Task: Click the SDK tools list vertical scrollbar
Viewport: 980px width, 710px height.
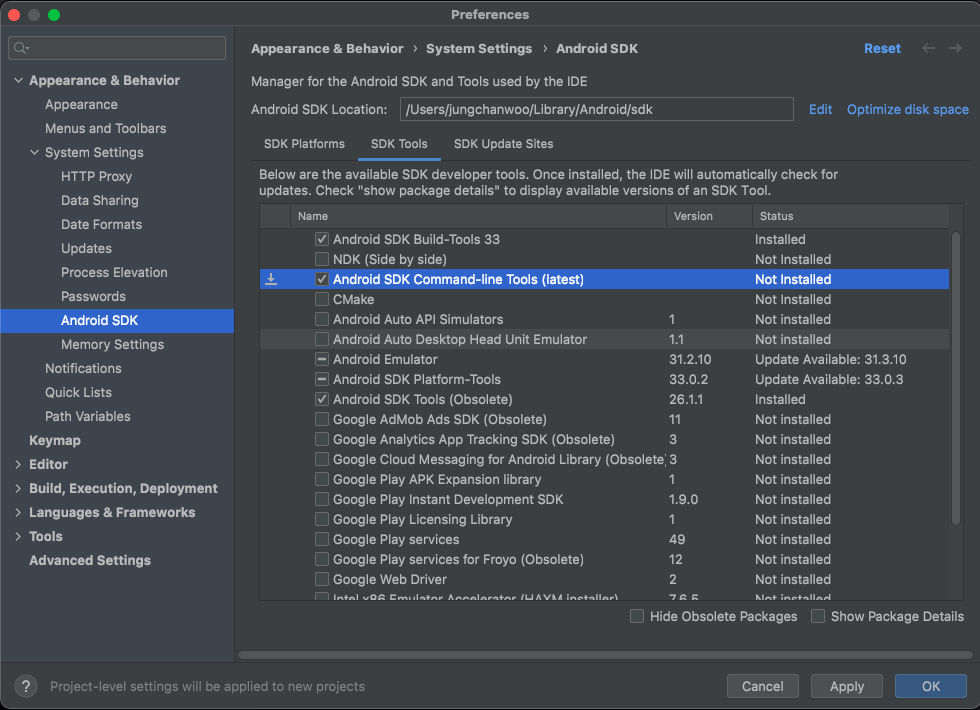Action: [955, 379]
